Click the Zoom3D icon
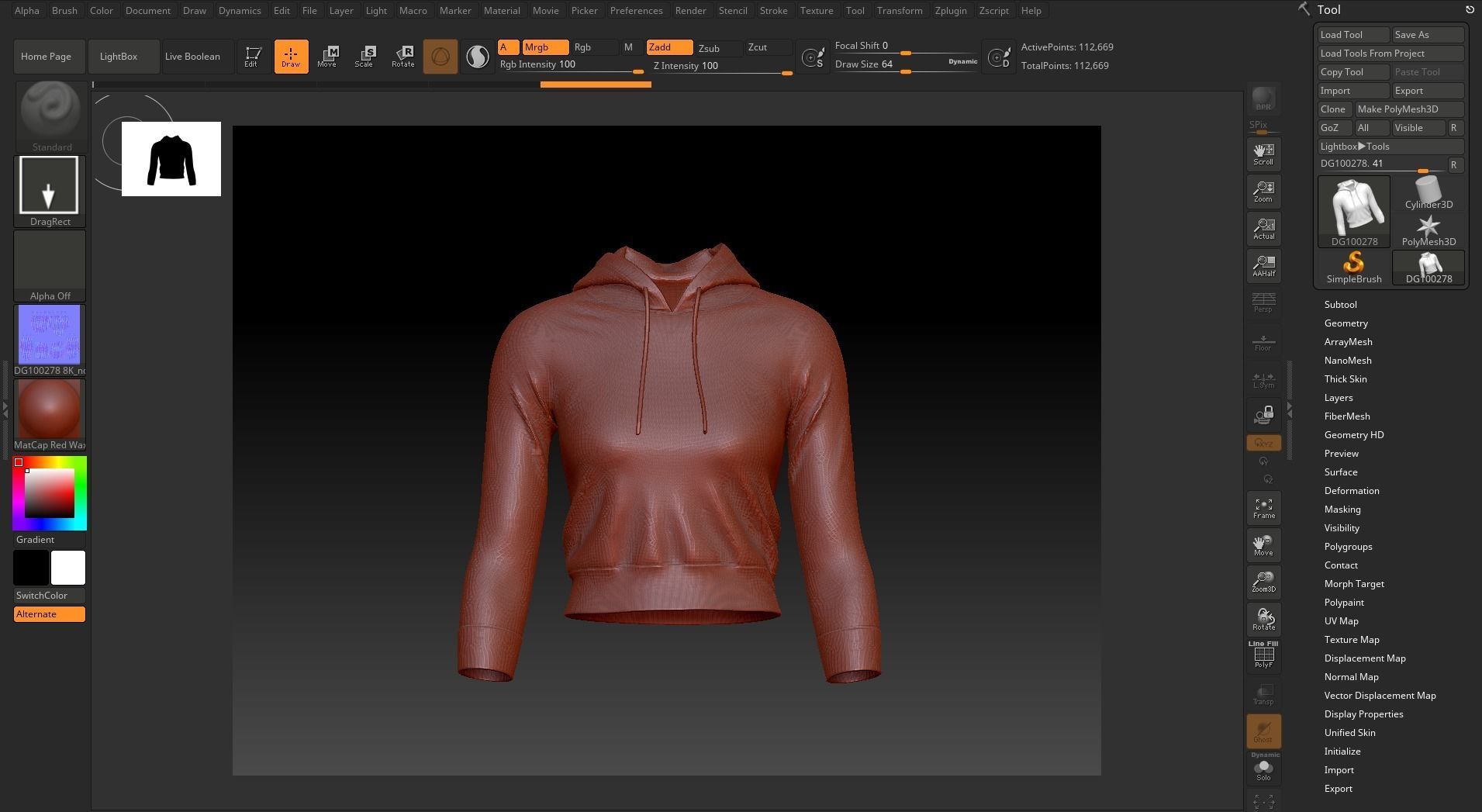Viewport: 1482px width, 812px height. [1263, 582]
